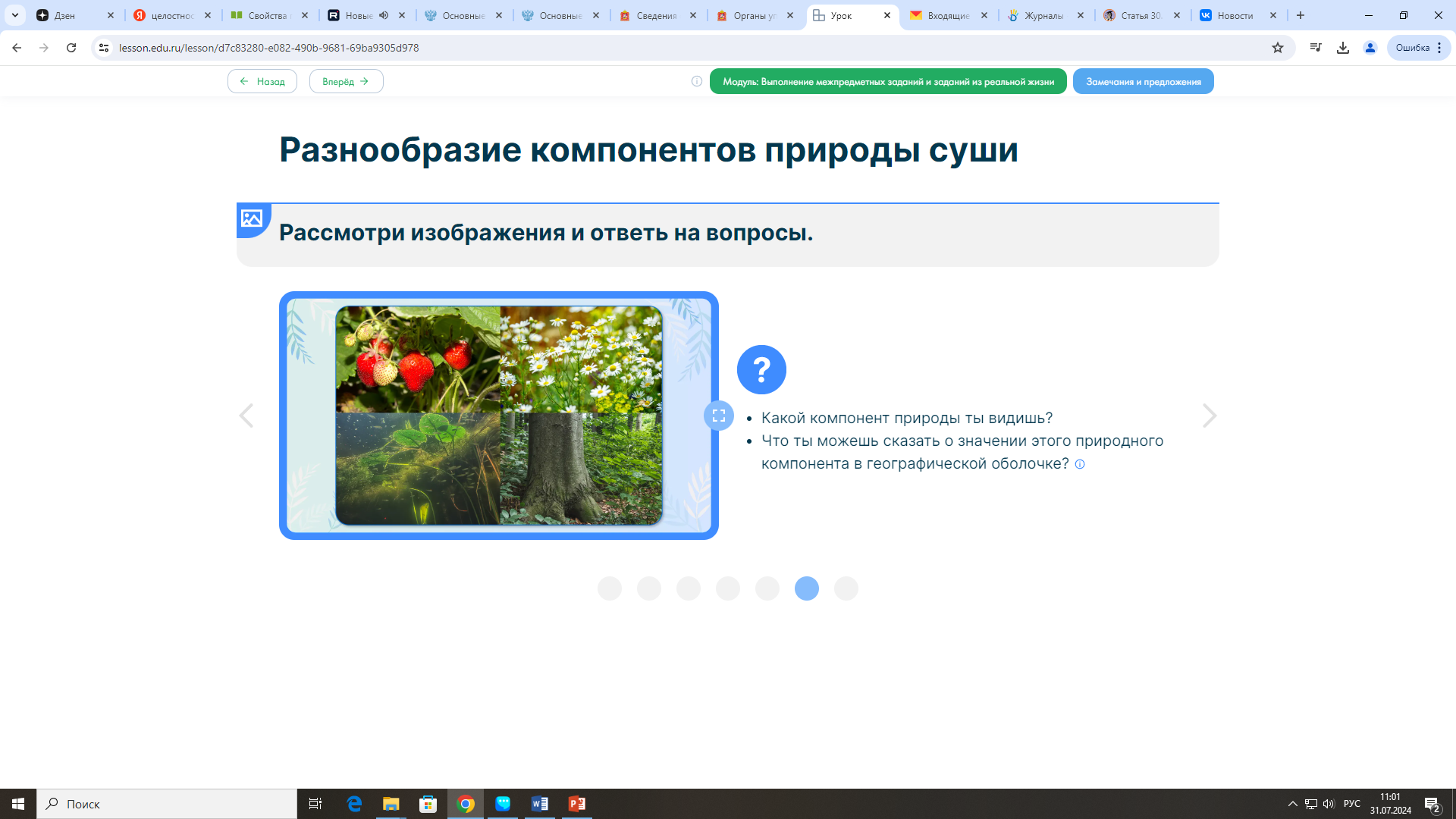Open Chrome menu three dots

tap(1439, 48)
